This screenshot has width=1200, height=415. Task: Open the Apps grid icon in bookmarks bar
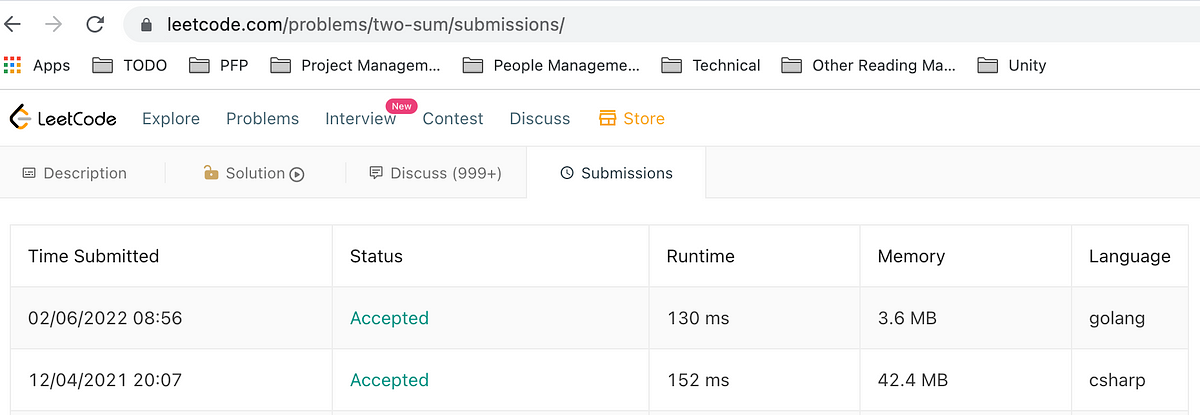pyautogui.click(x=12, y=65)
